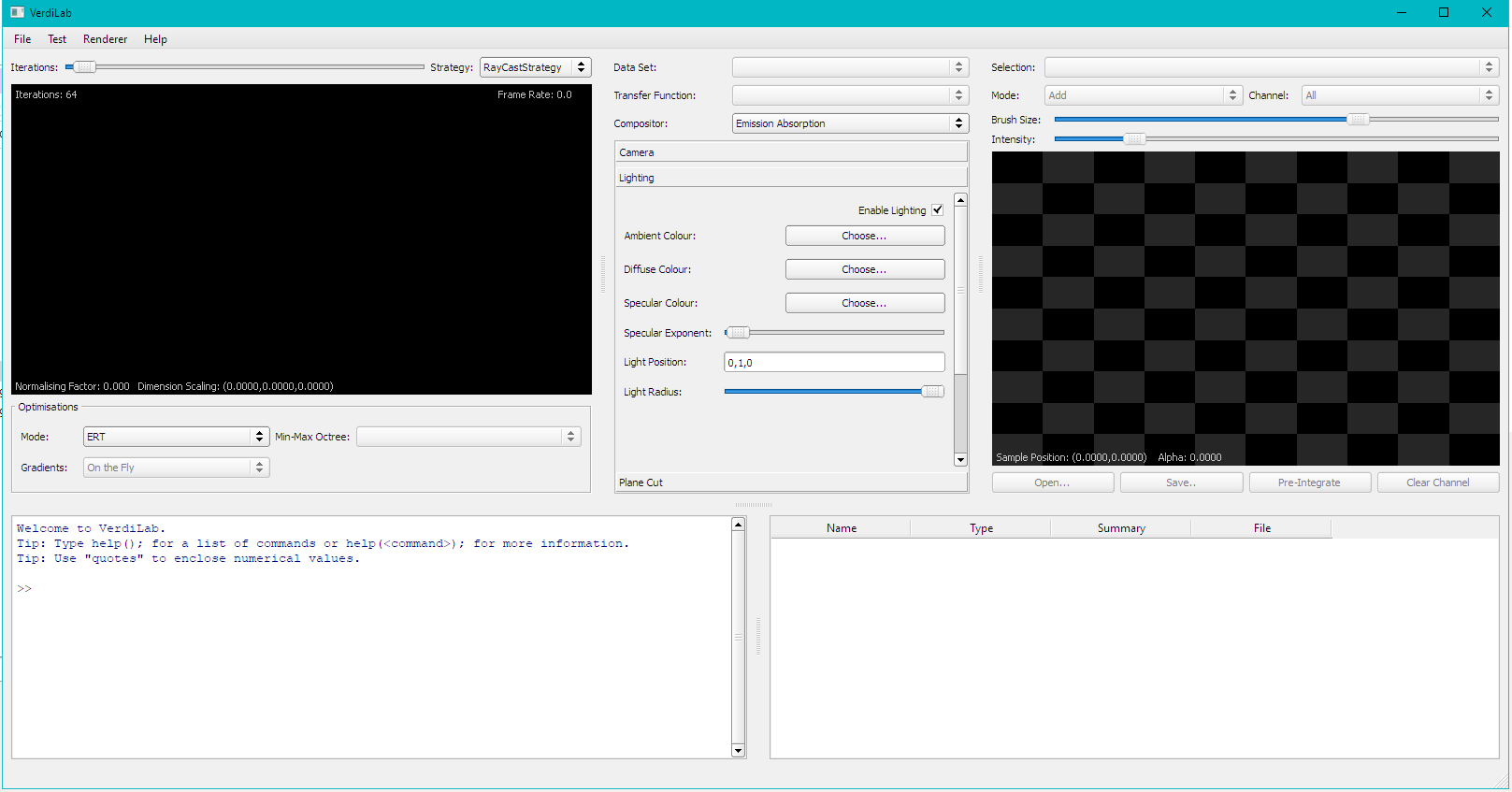
Task: Sort by the Type column header
Action: [x=981, y=528]
